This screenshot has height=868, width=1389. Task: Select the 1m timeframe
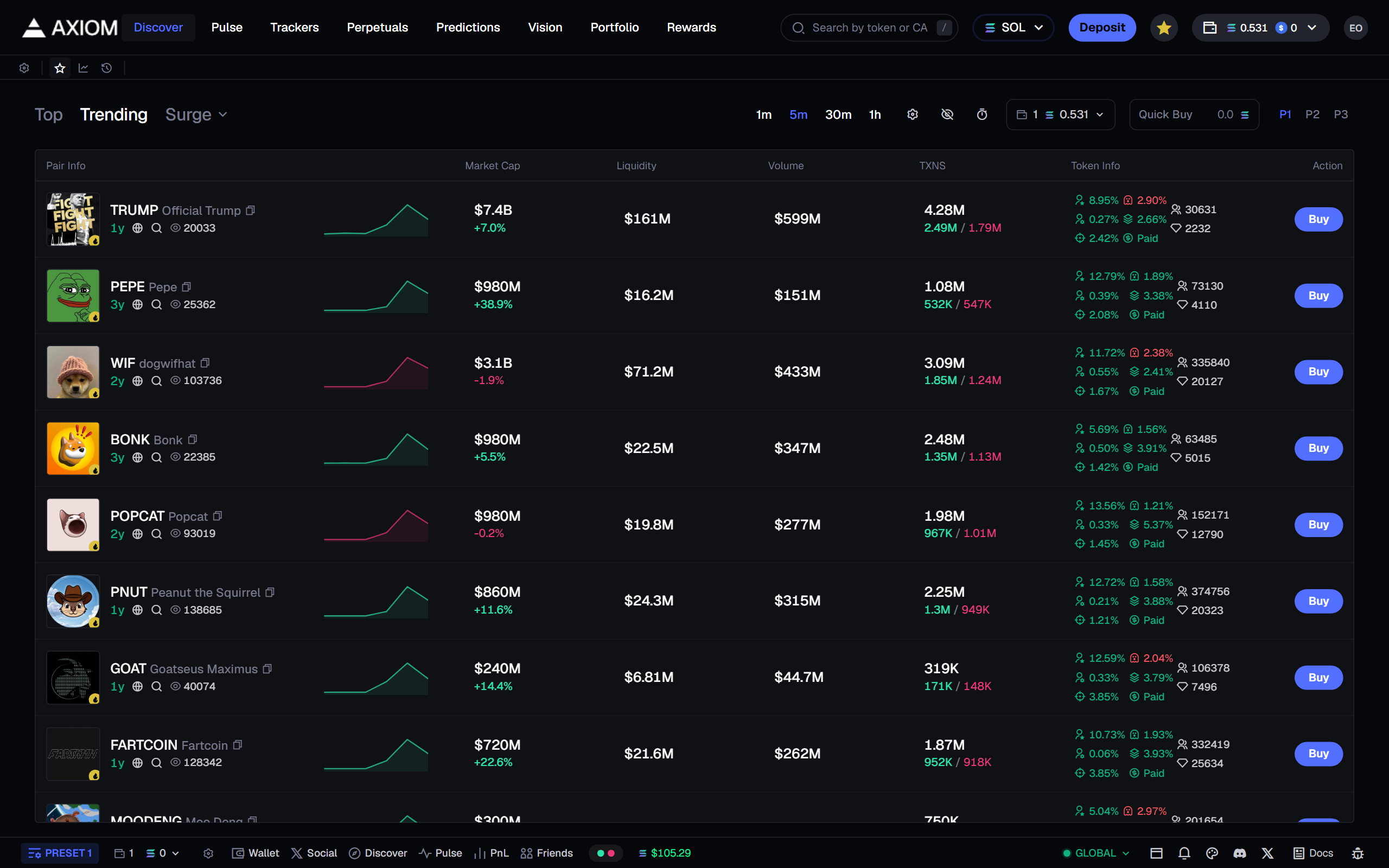tap(764, 115)
